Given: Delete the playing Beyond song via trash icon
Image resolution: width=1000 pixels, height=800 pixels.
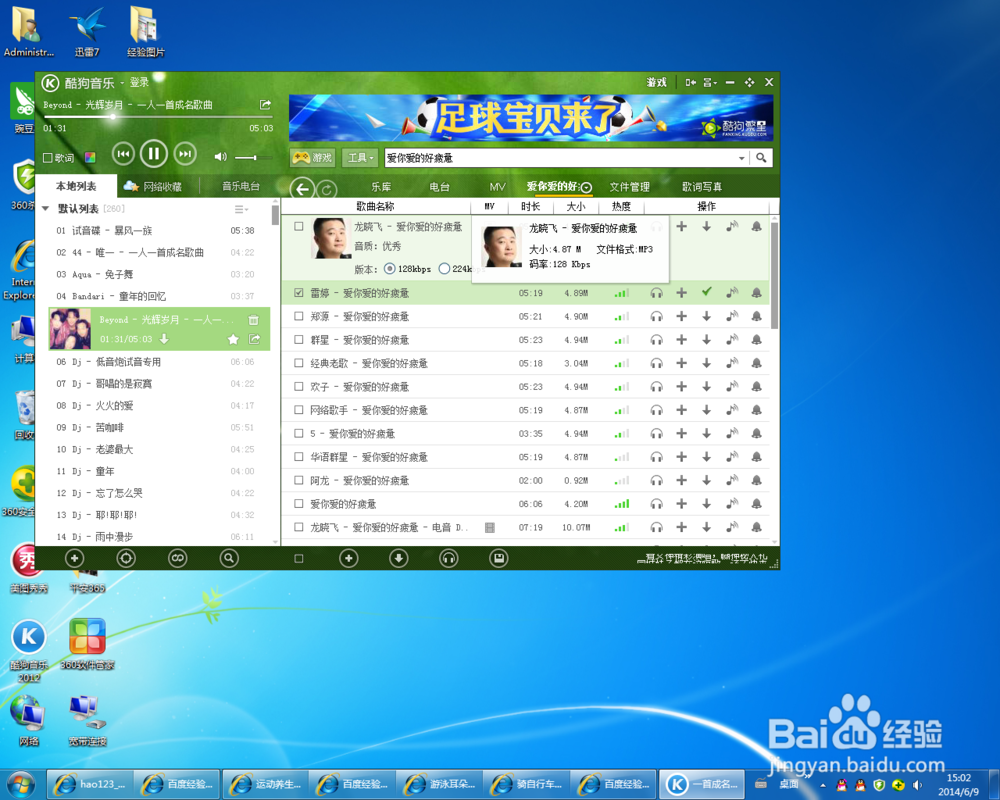Looking at the screenshot, I should point(253,320).
